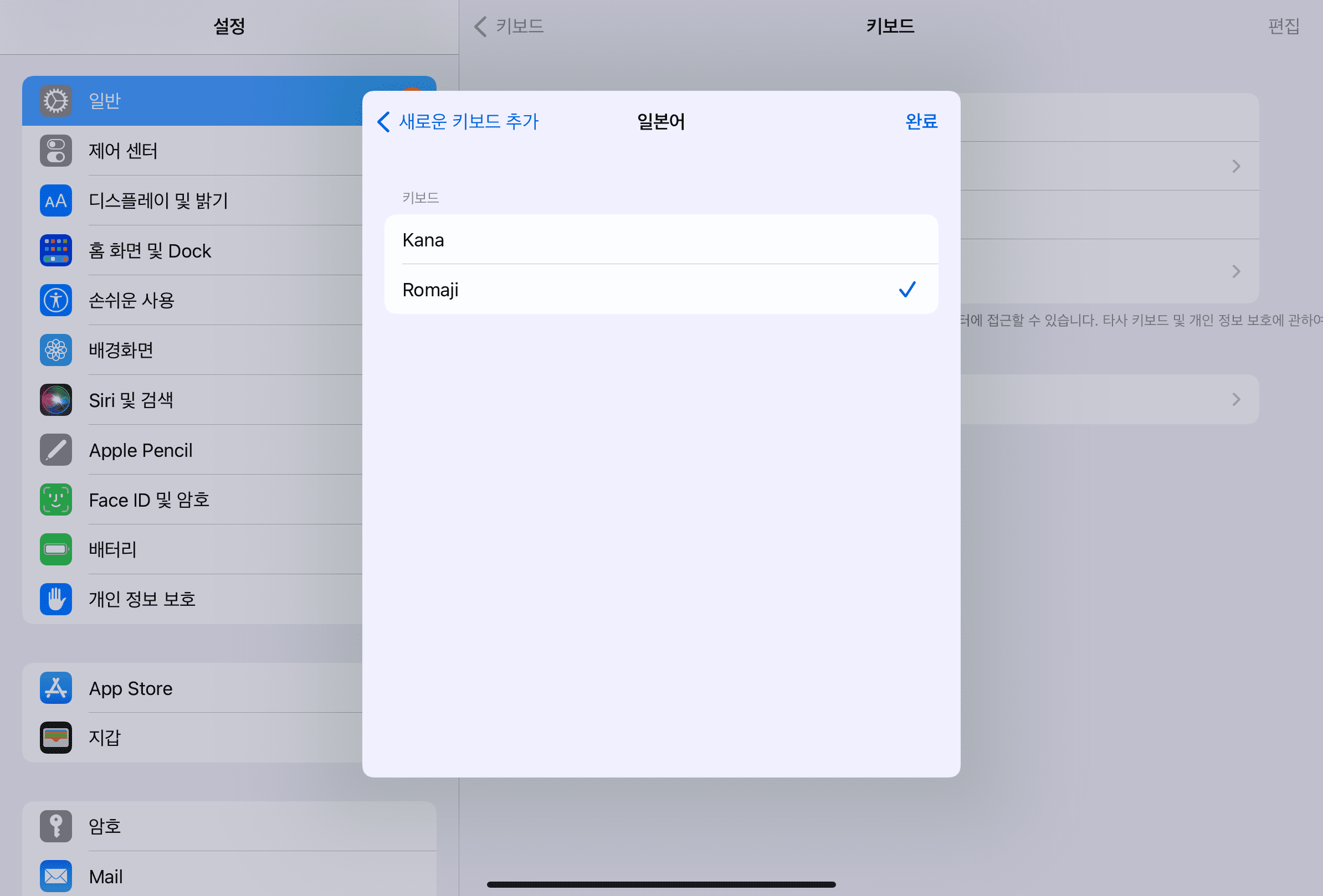Screen dimensions: 1323x896
Task: Open 배터리 settings in sidebar
Action: [112, 549]
